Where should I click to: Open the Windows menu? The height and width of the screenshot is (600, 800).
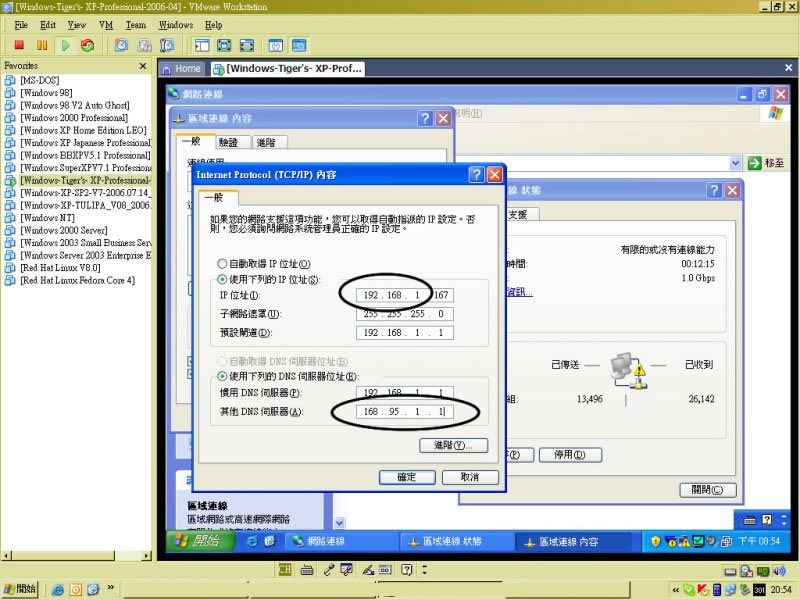pyautogui.click(x=176, y=25)
